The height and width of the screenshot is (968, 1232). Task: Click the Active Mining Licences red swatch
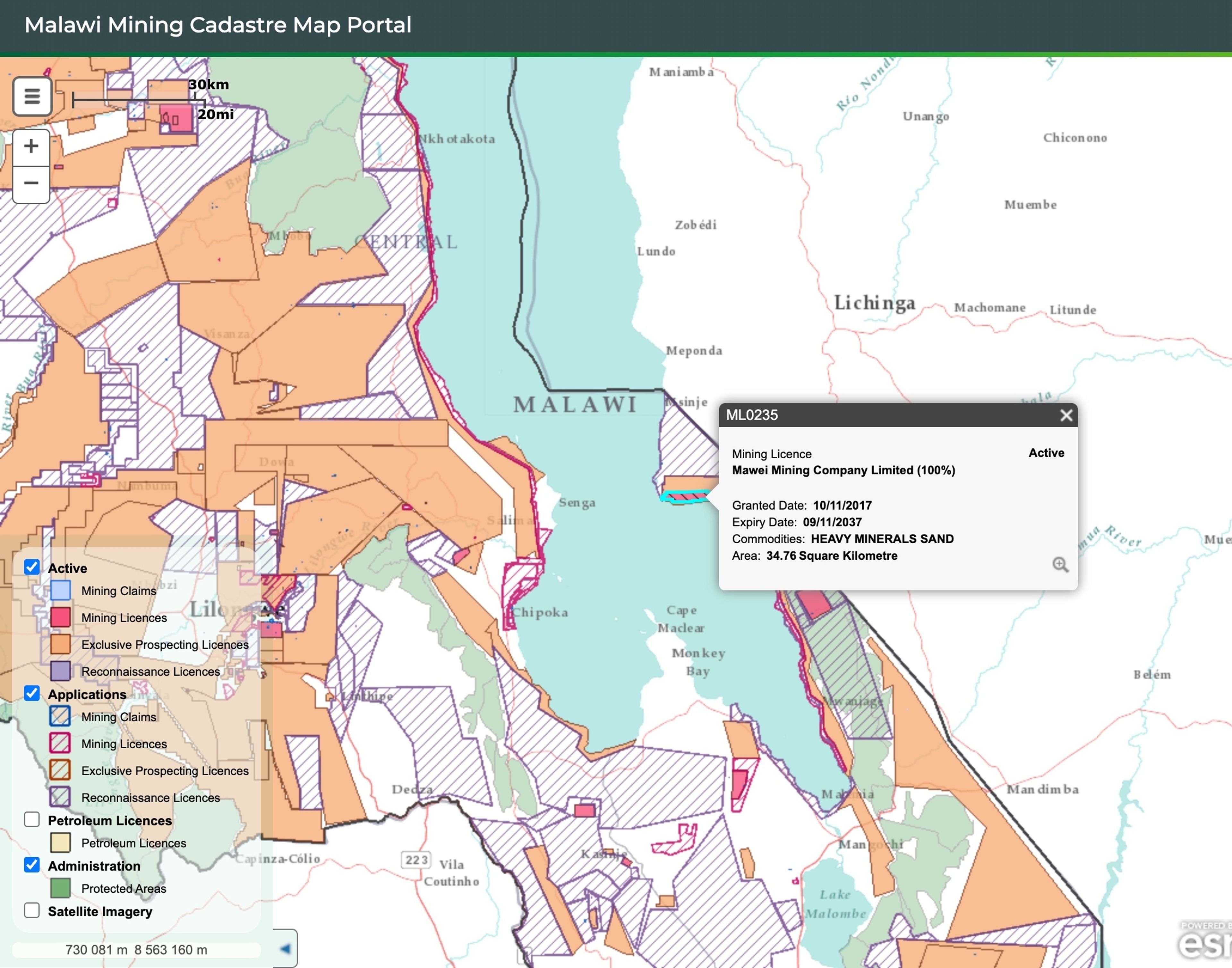click(61, 617)
